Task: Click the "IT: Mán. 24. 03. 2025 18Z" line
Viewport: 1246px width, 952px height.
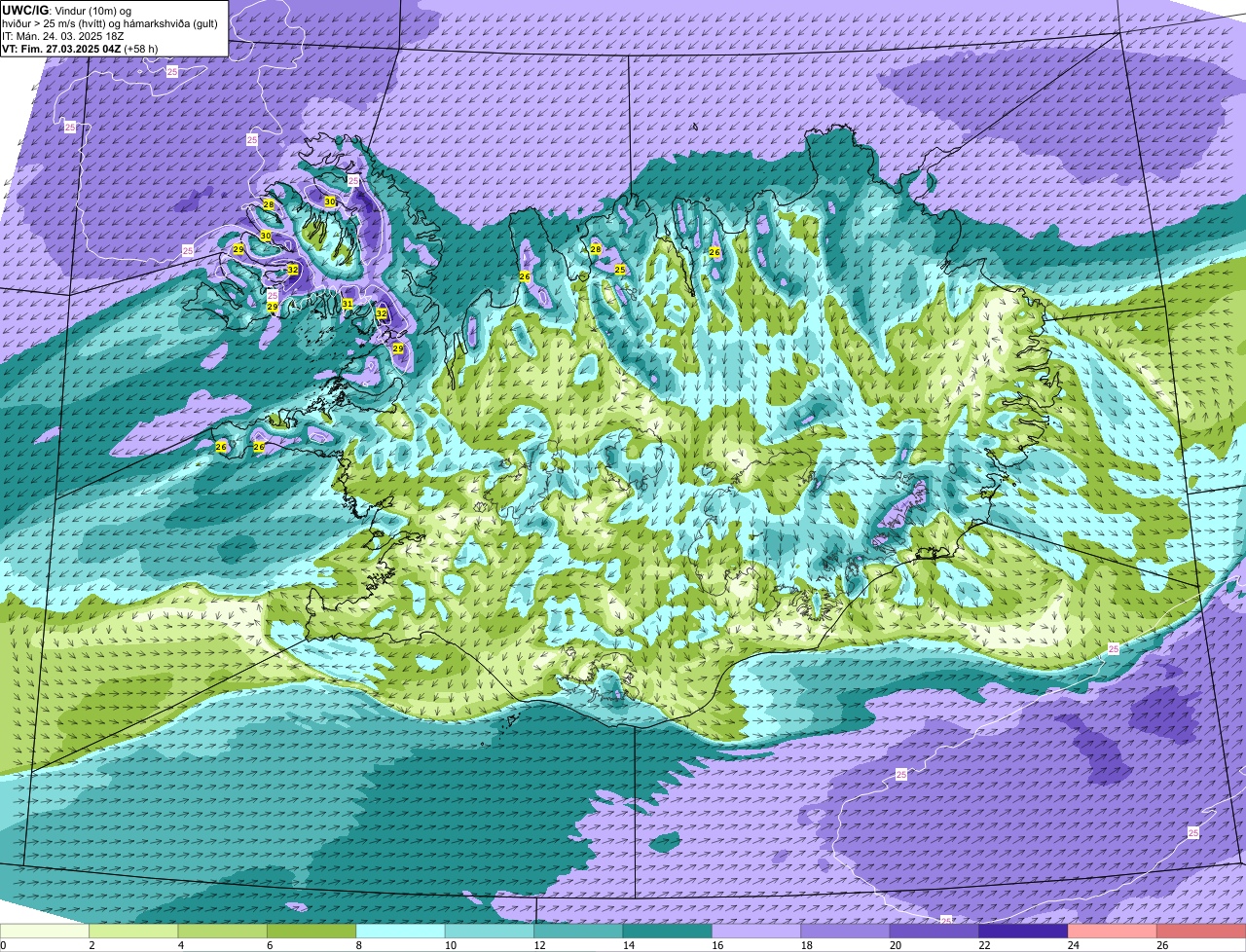Action: (x=63, y=35)
